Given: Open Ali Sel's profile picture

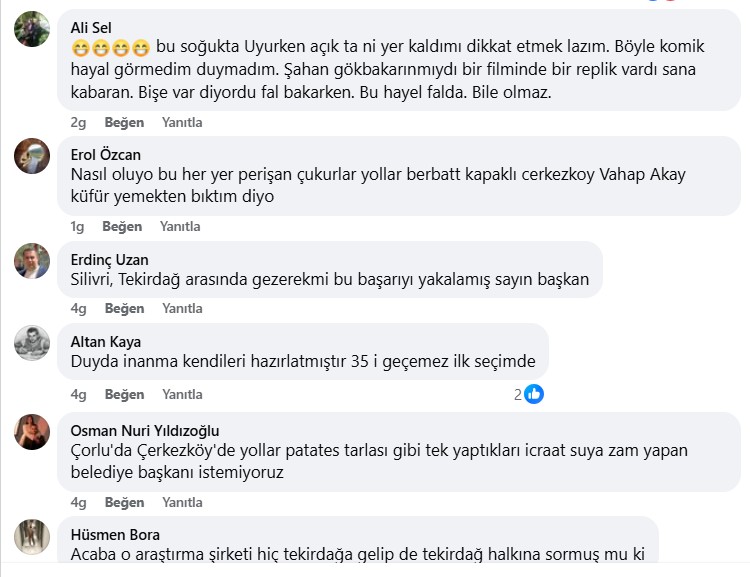Looking at the screenshot, I should click(32, 29).
